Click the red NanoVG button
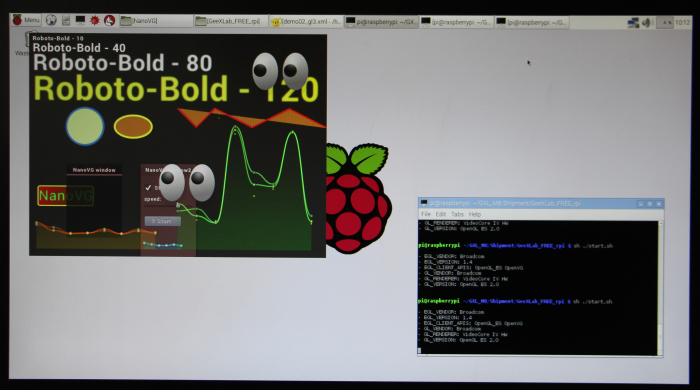Viewport: 700px width, 390px height. [x=65, y=196]
